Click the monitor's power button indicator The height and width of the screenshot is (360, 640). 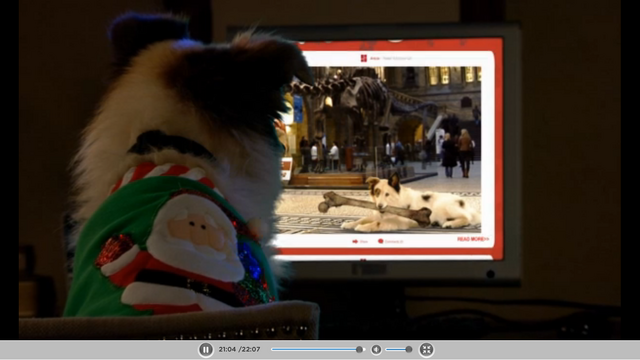[x=491, y=274]
